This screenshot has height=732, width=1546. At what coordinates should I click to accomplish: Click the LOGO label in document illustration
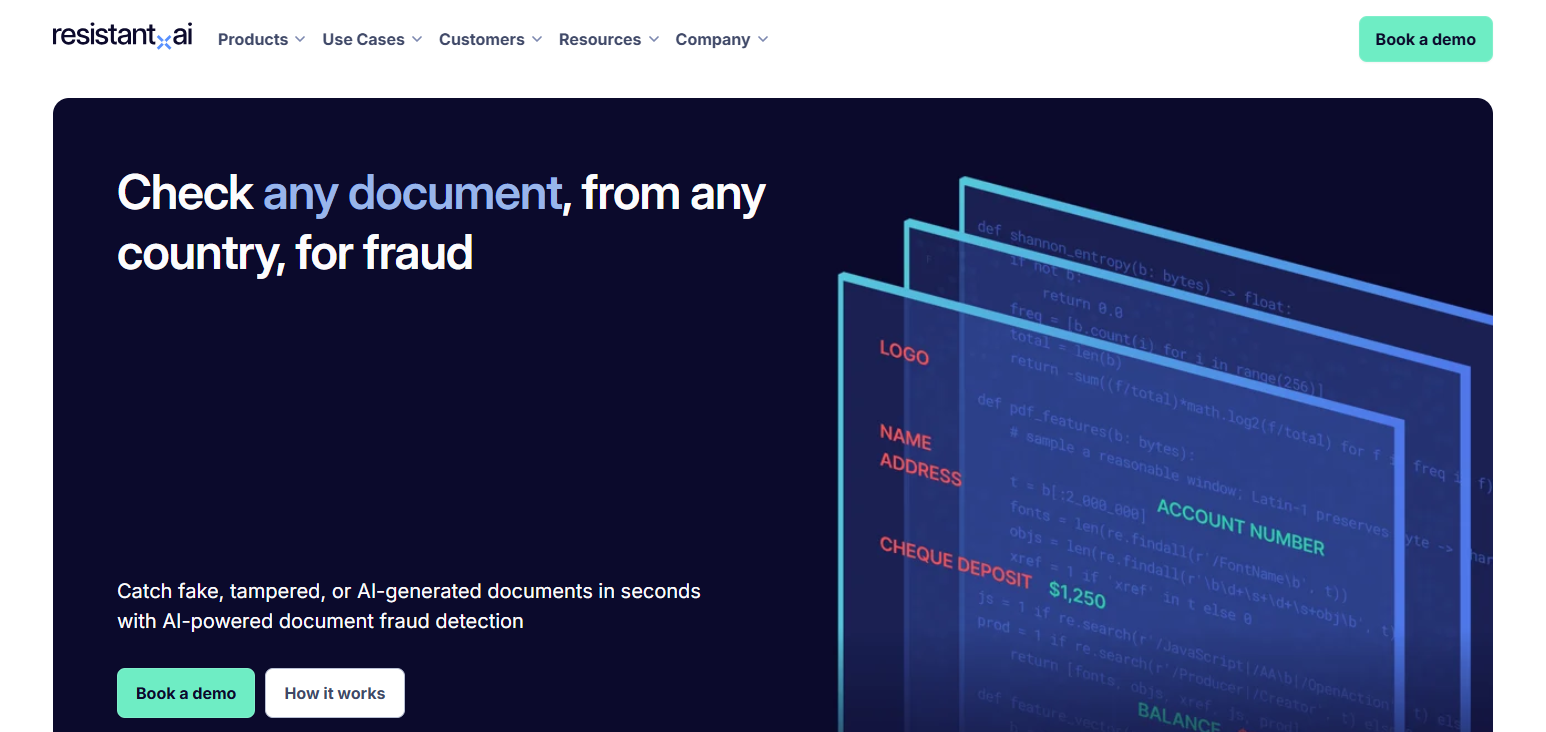[904, 352]
